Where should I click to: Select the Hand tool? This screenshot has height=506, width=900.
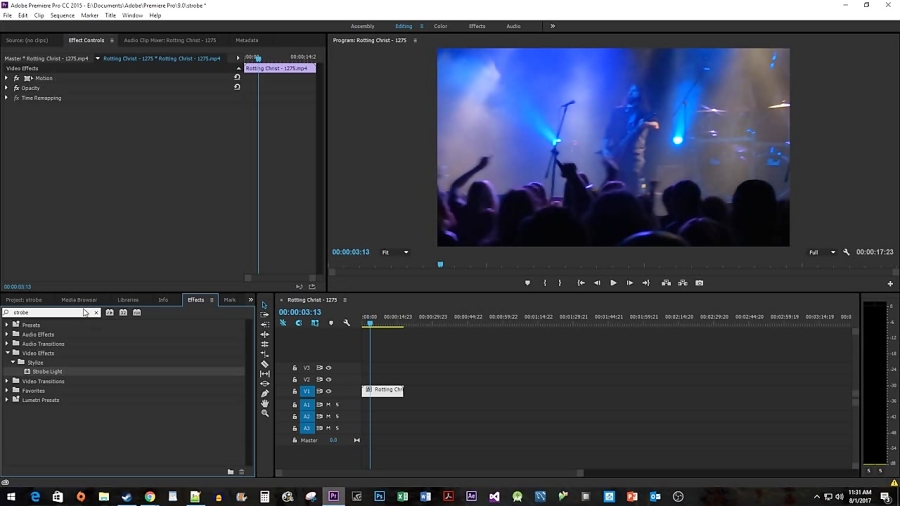265,403
